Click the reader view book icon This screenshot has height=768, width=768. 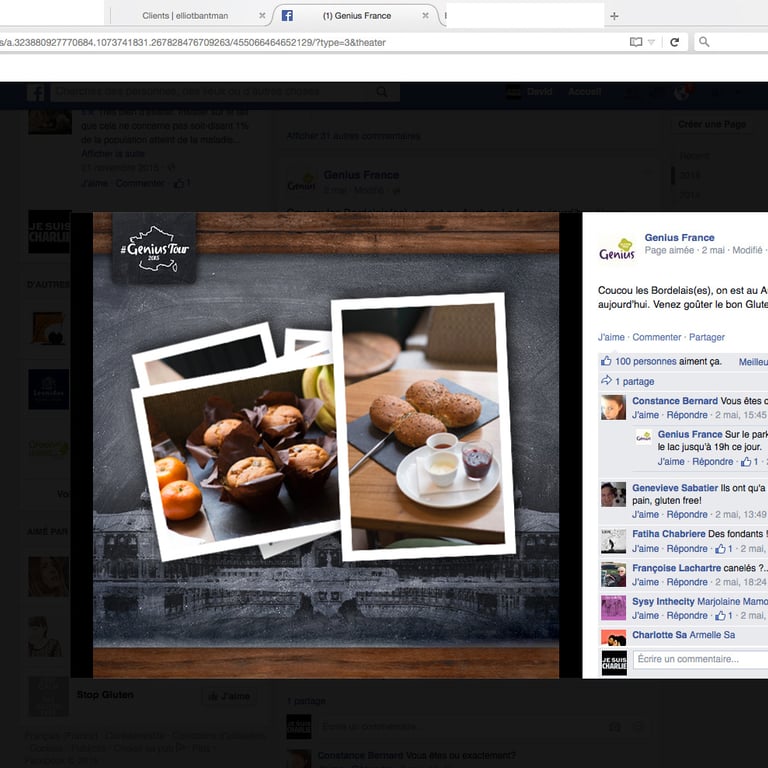(x=636, y=42)
